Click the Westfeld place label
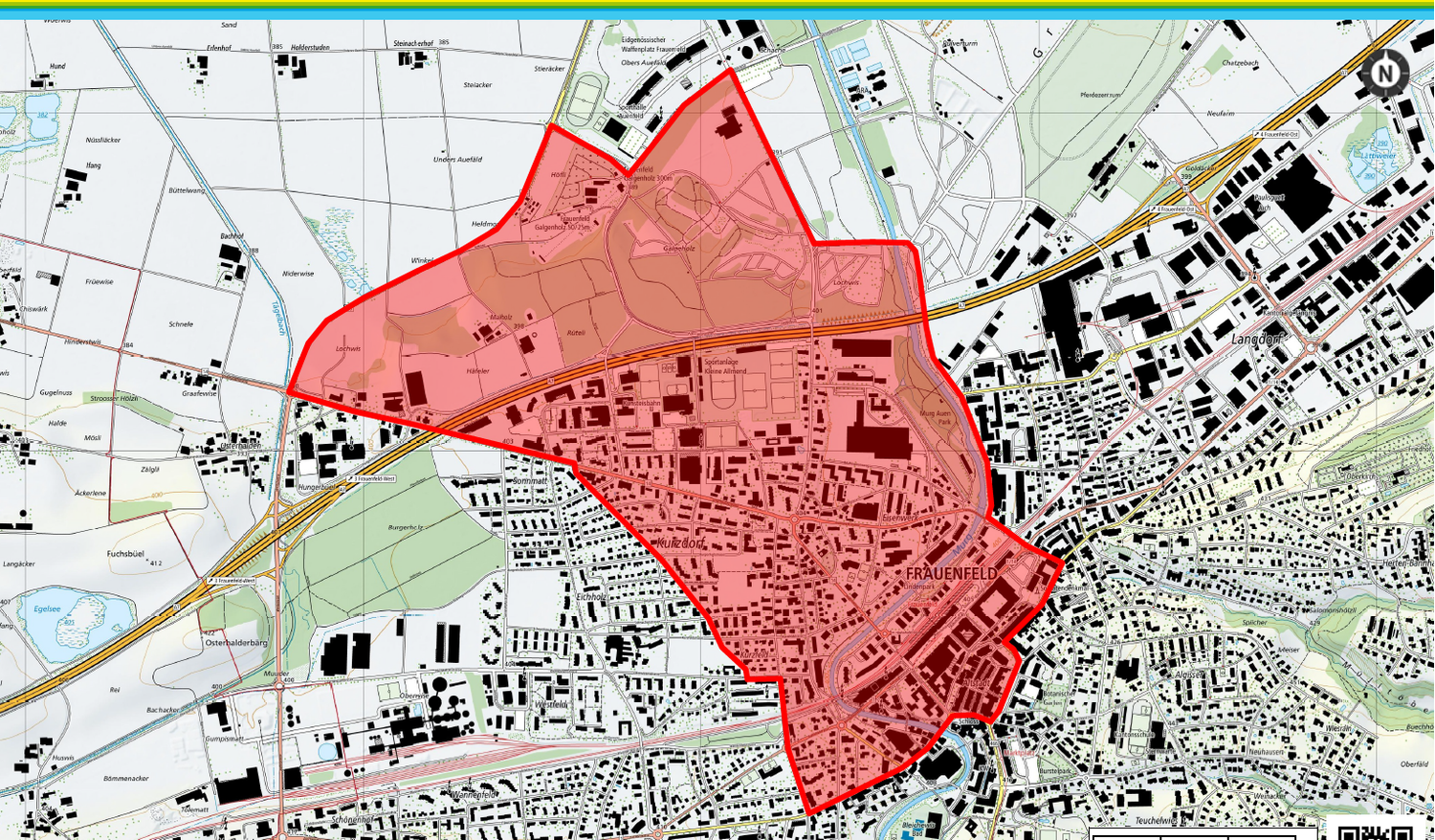The height and width of the screenshot is (840, 1435). click(x=550, y=704)
